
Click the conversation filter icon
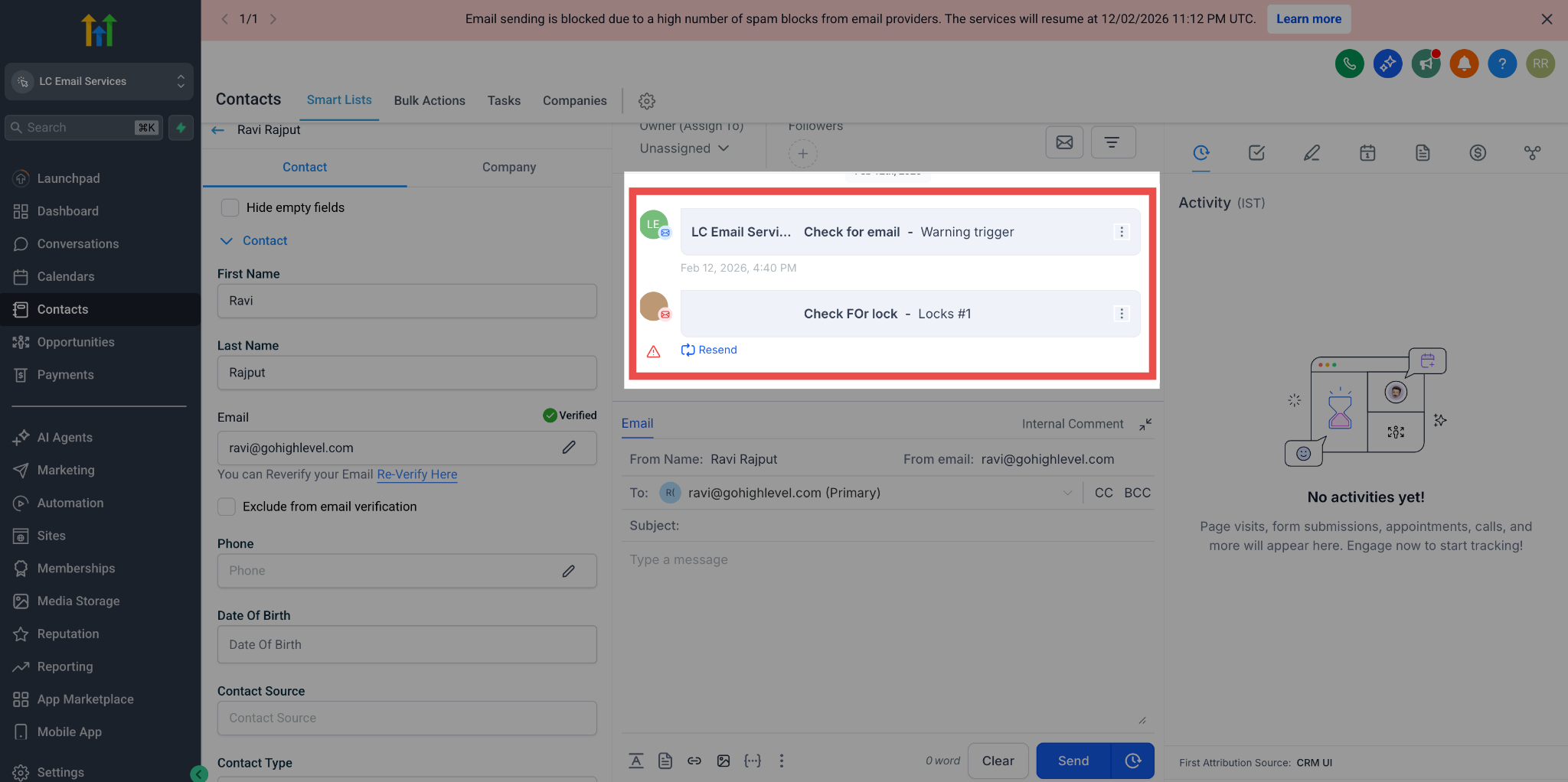click(x=1112, y=142)
